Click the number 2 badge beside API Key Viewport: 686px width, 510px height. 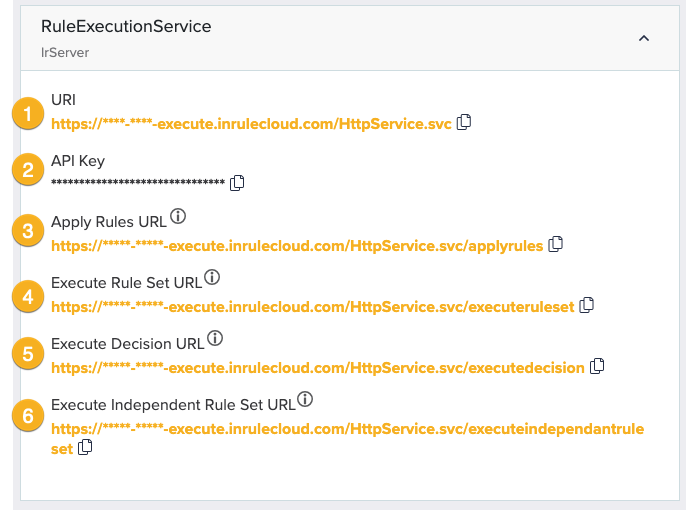pos(27,171)
